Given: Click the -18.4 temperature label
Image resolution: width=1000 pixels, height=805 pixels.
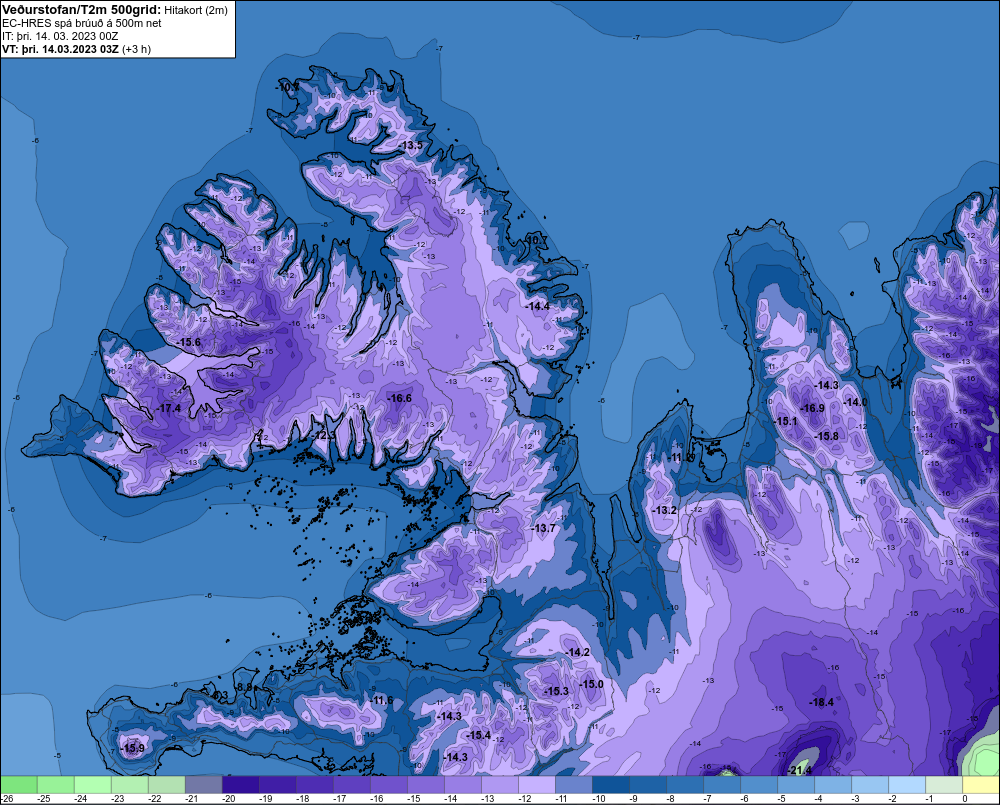Looking at the screenshot, I should tap(821, 702).
